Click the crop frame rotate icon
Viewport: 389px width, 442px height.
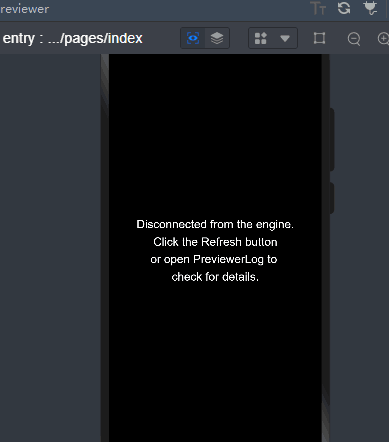[x=319, y=38]
